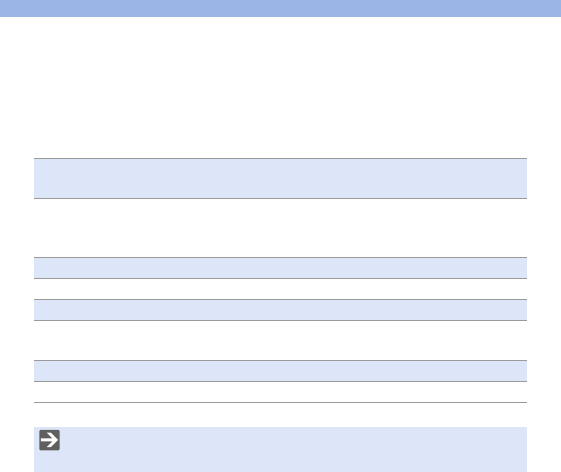The width and height of the screenshot is (561, 472).
Task: Select the second shaded table row
Action: point(280,268)
